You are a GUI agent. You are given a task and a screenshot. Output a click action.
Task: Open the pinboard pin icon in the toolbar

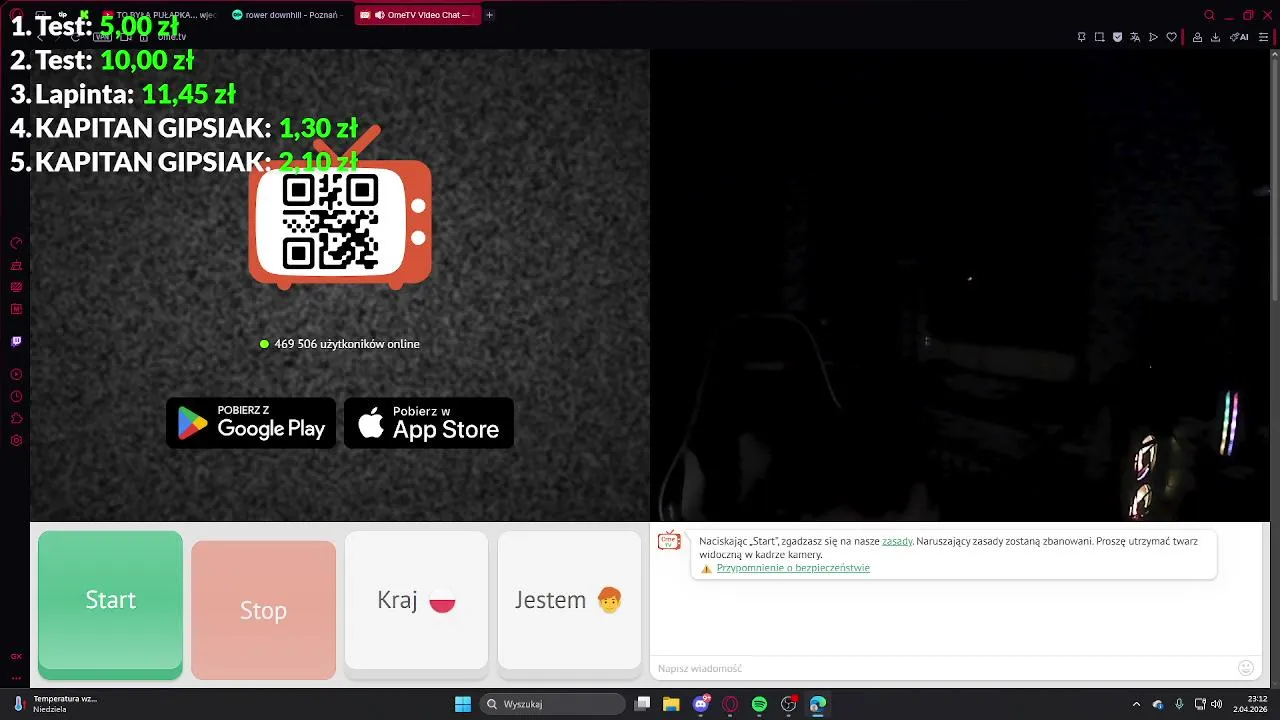coord(1081,37)
